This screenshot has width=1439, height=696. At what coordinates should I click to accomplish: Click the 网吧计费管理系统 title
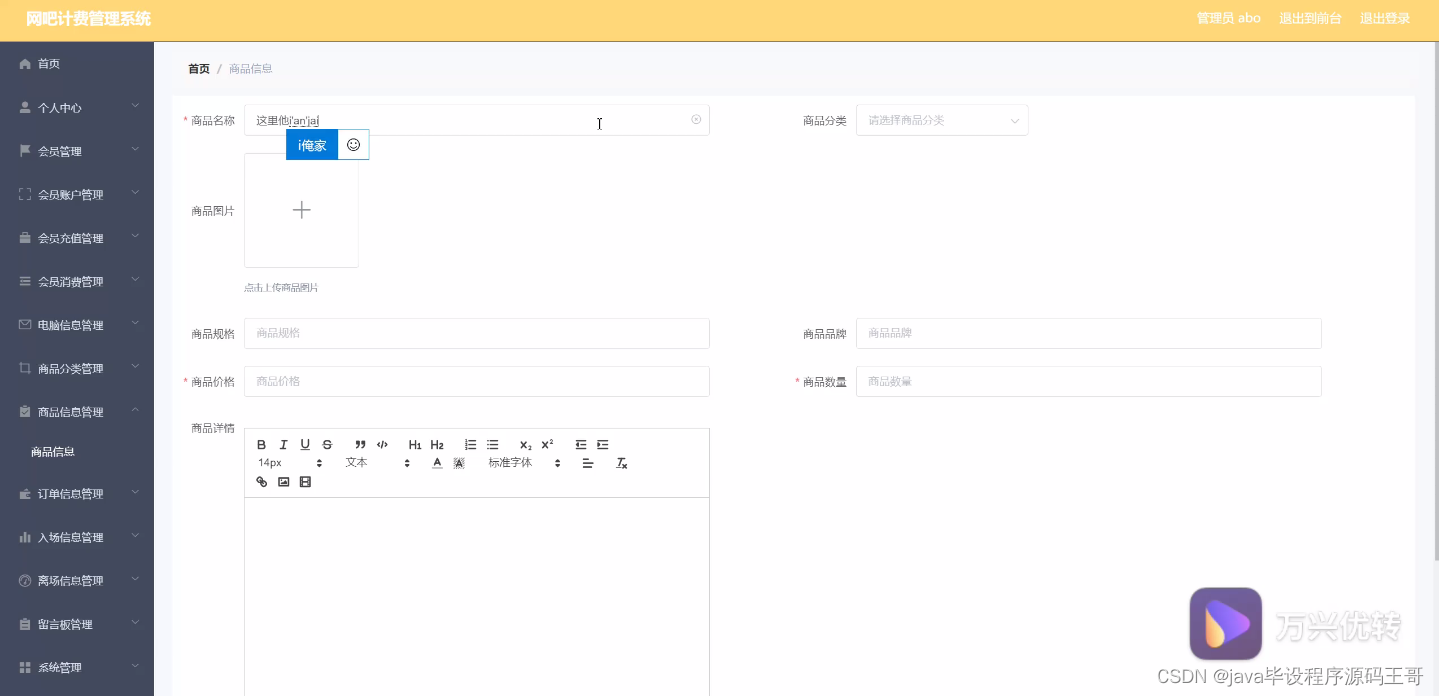pos(88,19)
